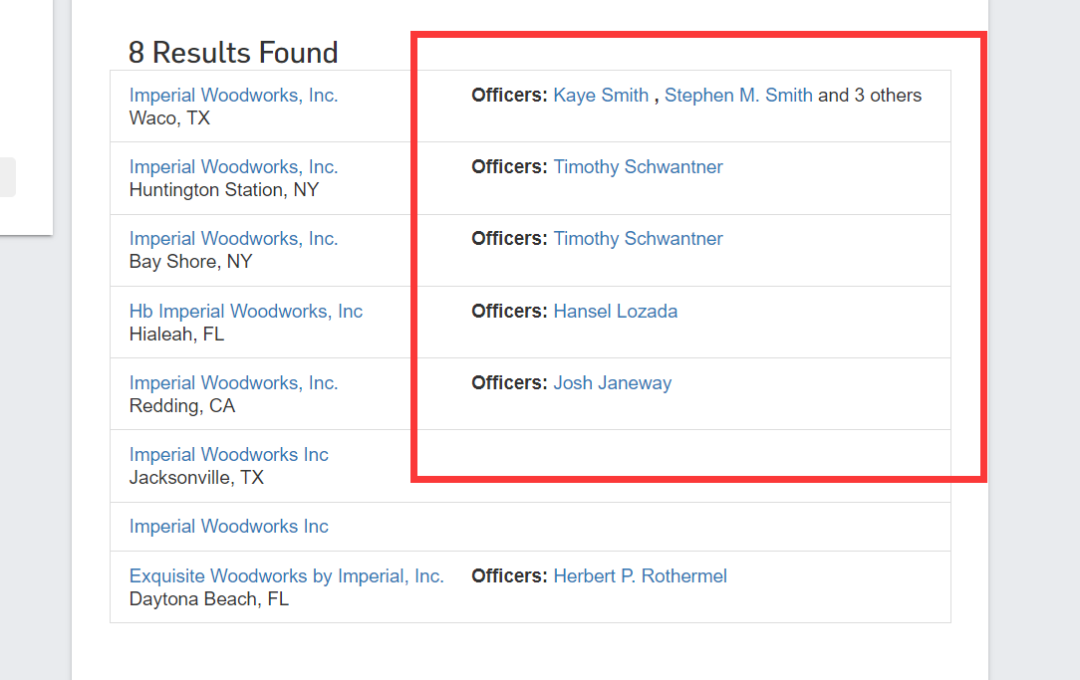
Task: Open Imperial Woodworks Inc Jacksonville, TX listing
Action: 228,455
